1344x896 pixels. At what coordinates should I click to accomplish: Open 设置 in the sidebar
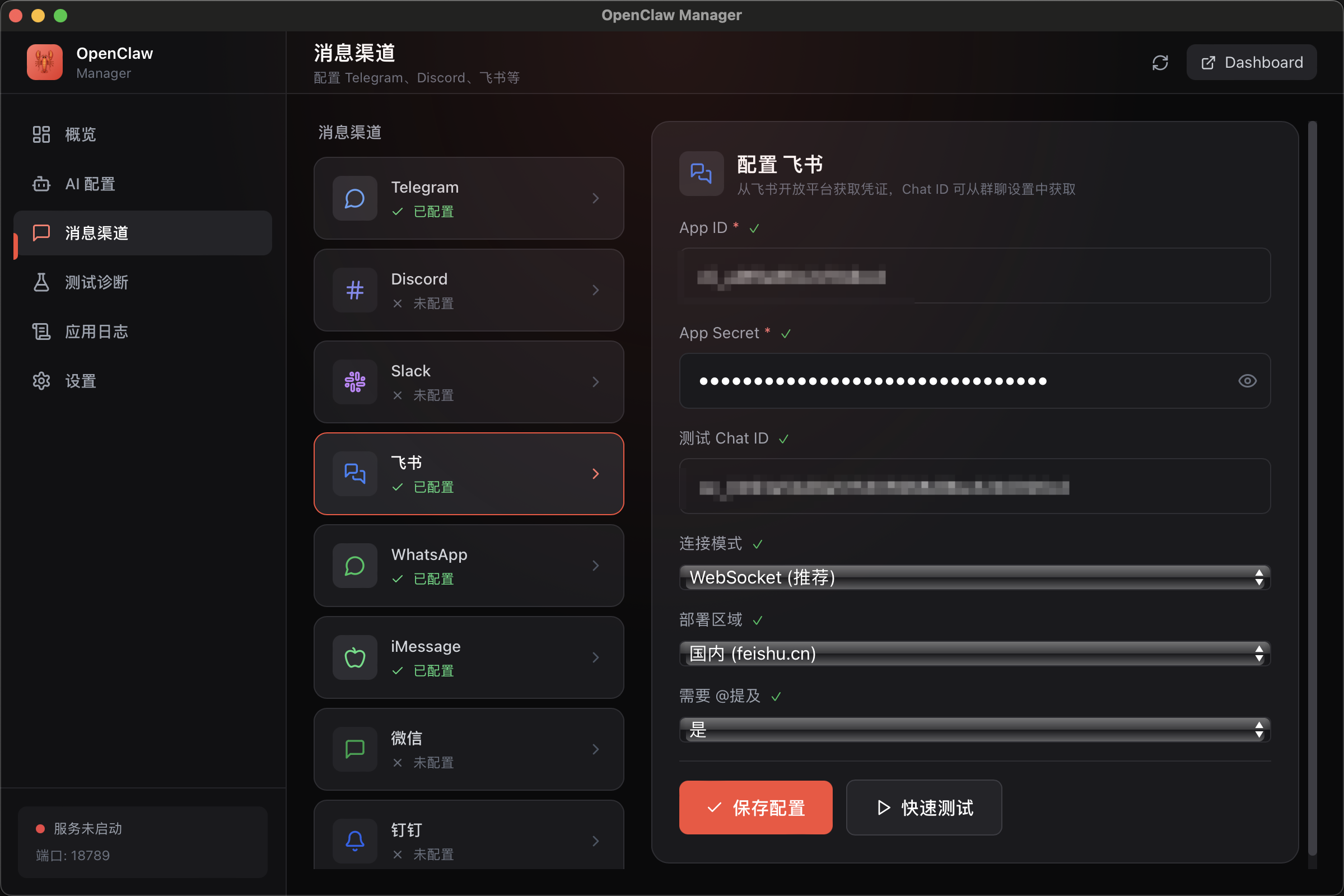142,381
